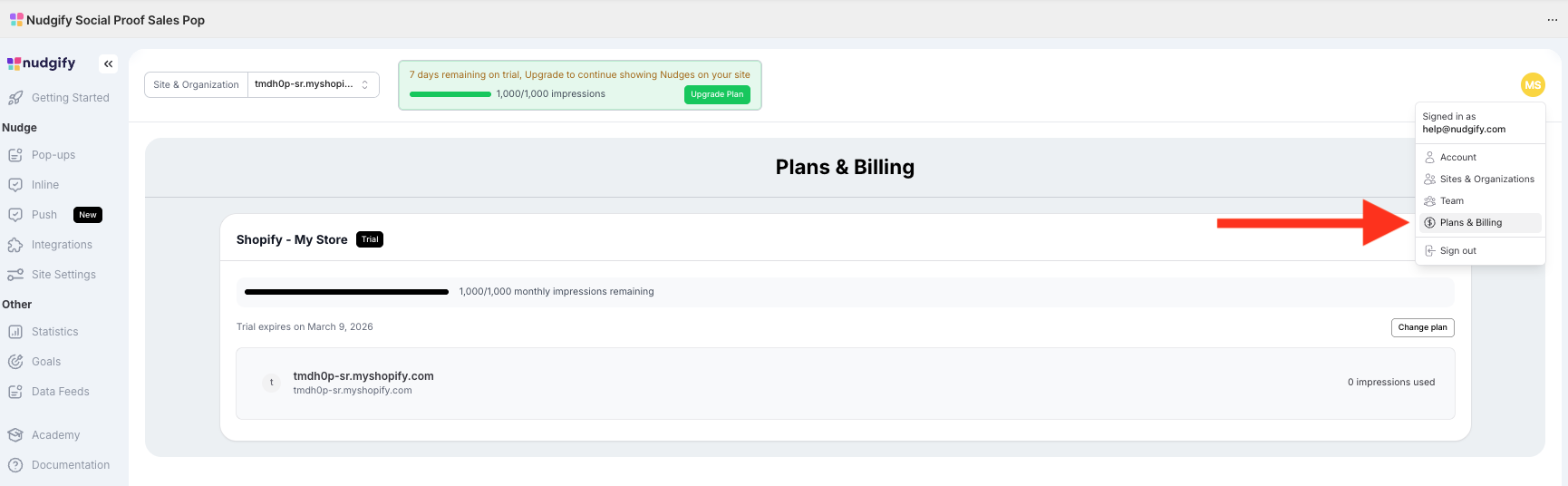The width and height of the screenshot is (1568, 486).
Task: Click the Nudgify Social Proof Sales Pop title
Action: (115, 20)
